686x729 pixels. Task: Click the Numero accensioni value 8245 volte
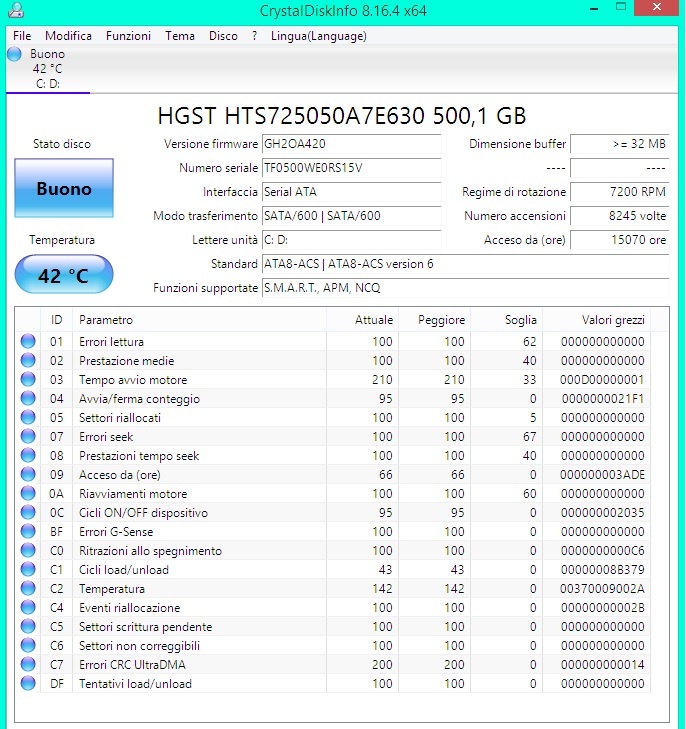[x=620, y=216]
